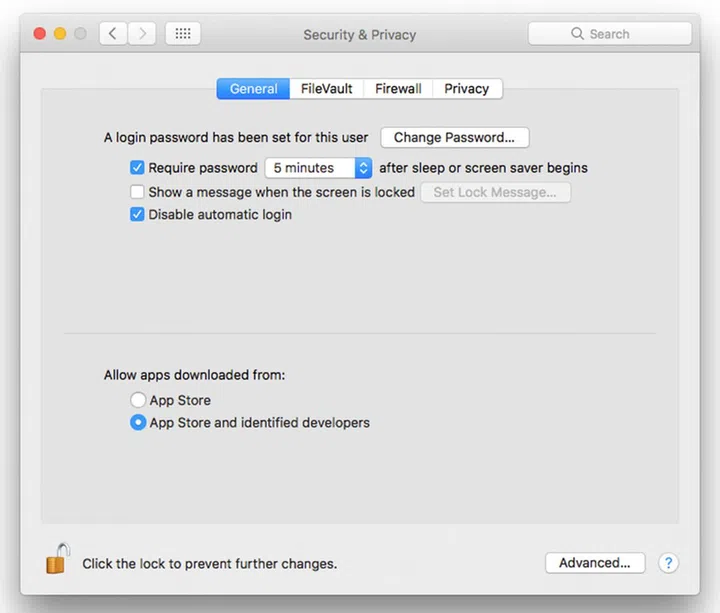
Task: Go forward using the right chevron button
Action: coord(142,34)
